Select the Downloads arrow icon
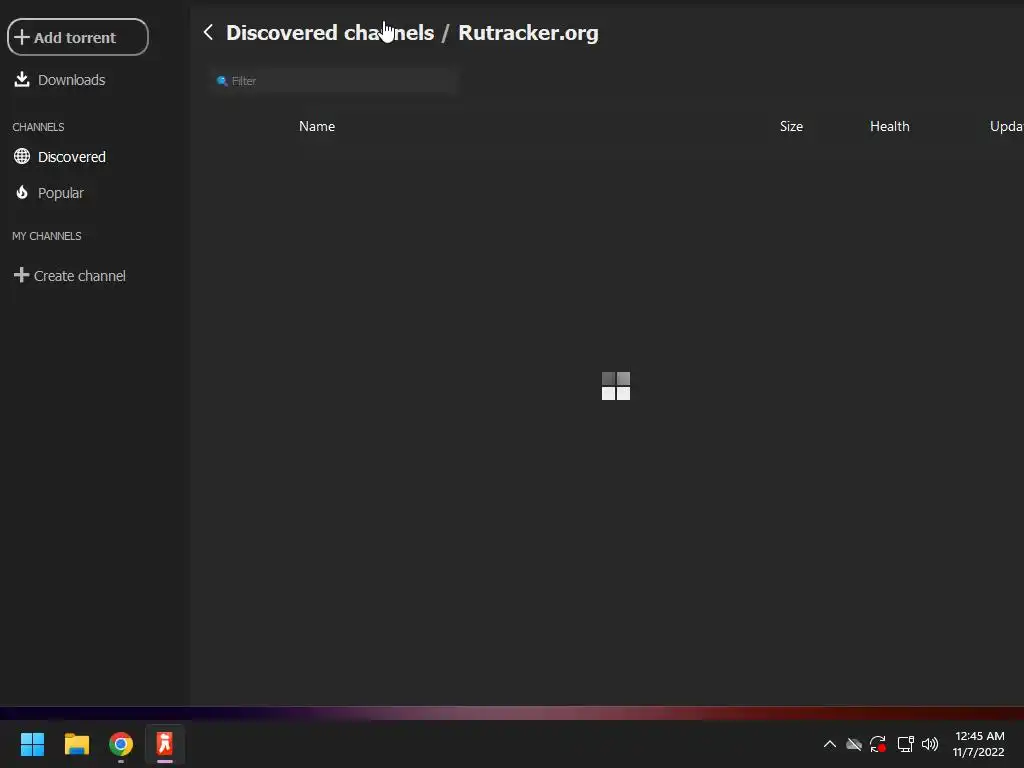Viewport: 1024px width, 768px height. coord(22,80)
